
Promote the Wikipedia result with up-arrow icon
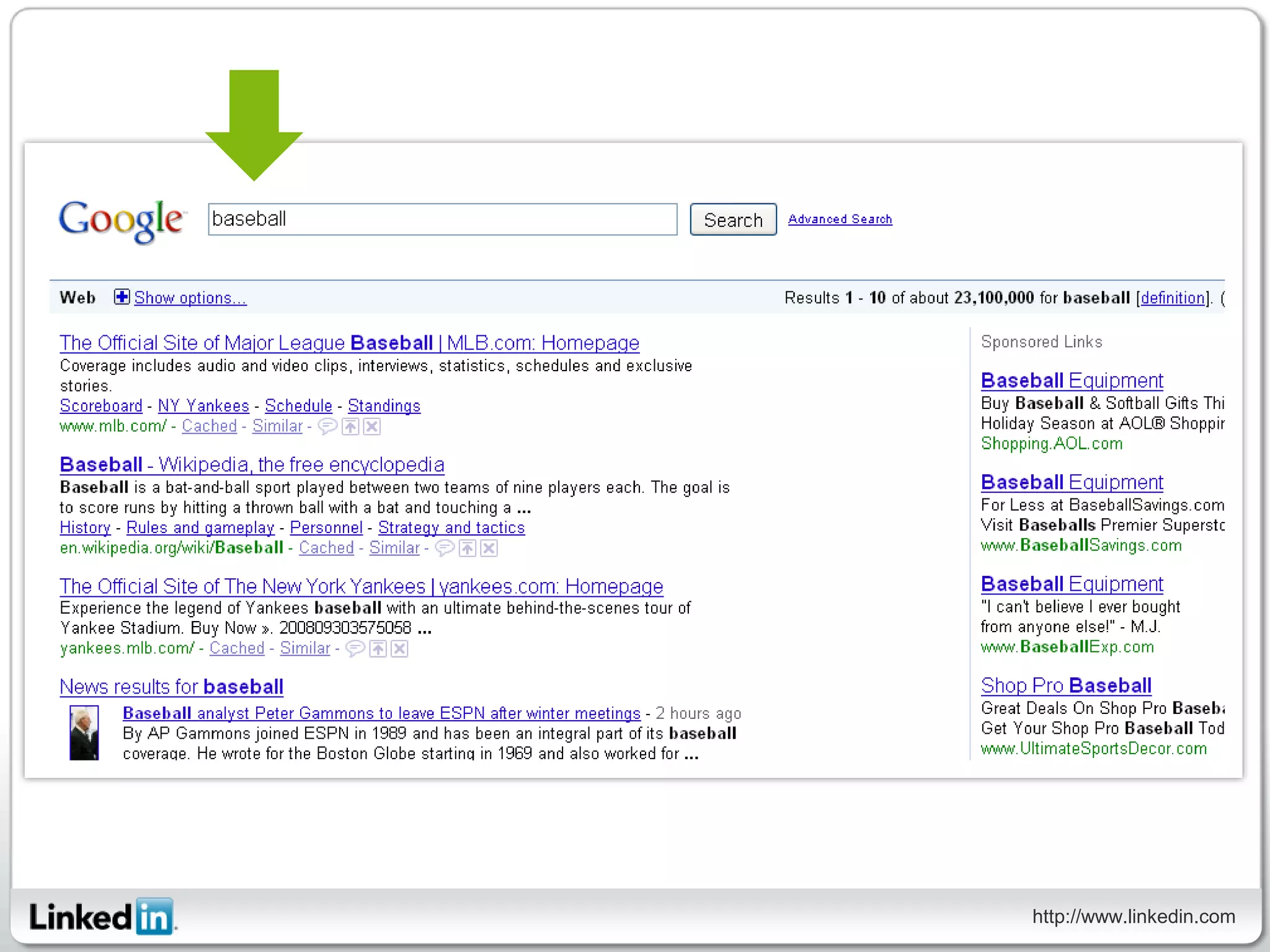pos(468,548)
